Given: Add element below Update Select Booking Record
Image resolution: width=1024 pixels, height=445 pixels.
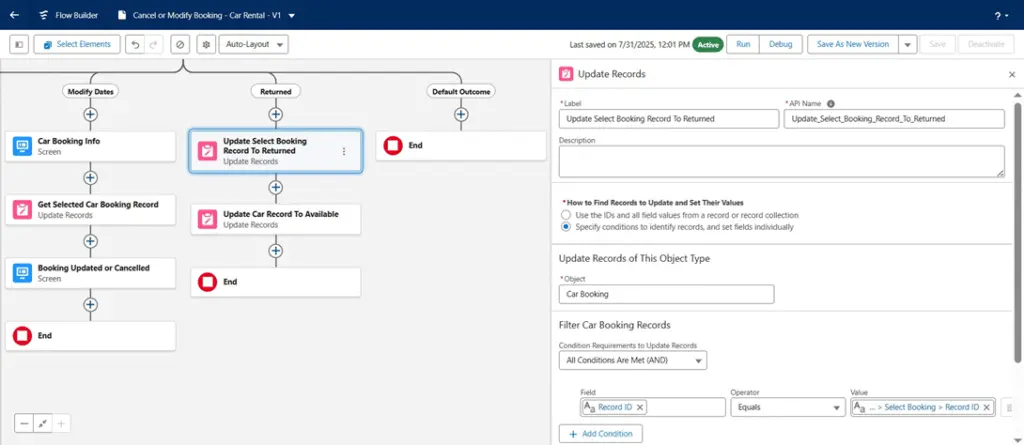Looking at the screenshot, I should click(x=276, y=188).
